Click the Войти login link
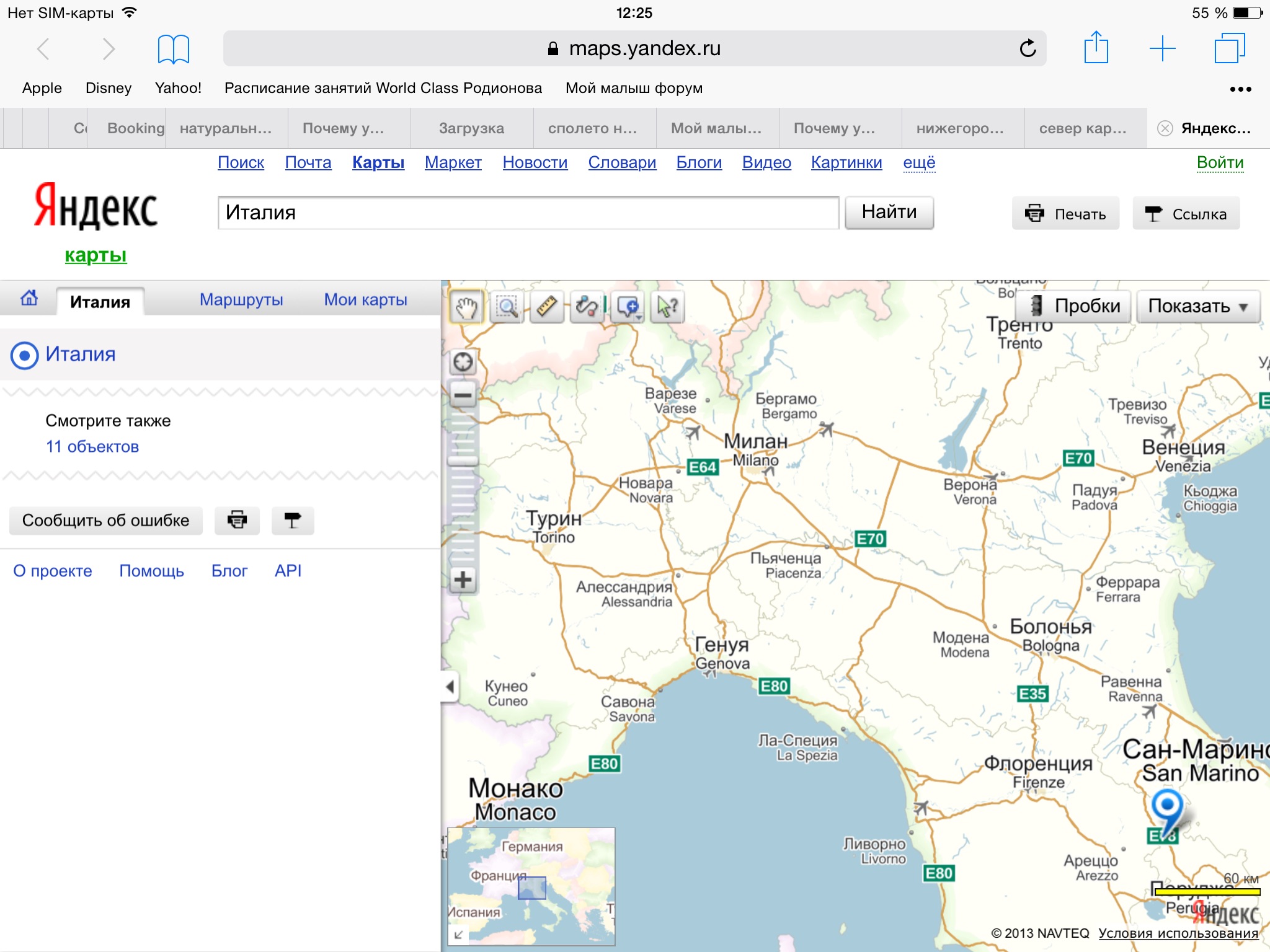Screen dimensions: 1270x952 (x=1220, y=162)
